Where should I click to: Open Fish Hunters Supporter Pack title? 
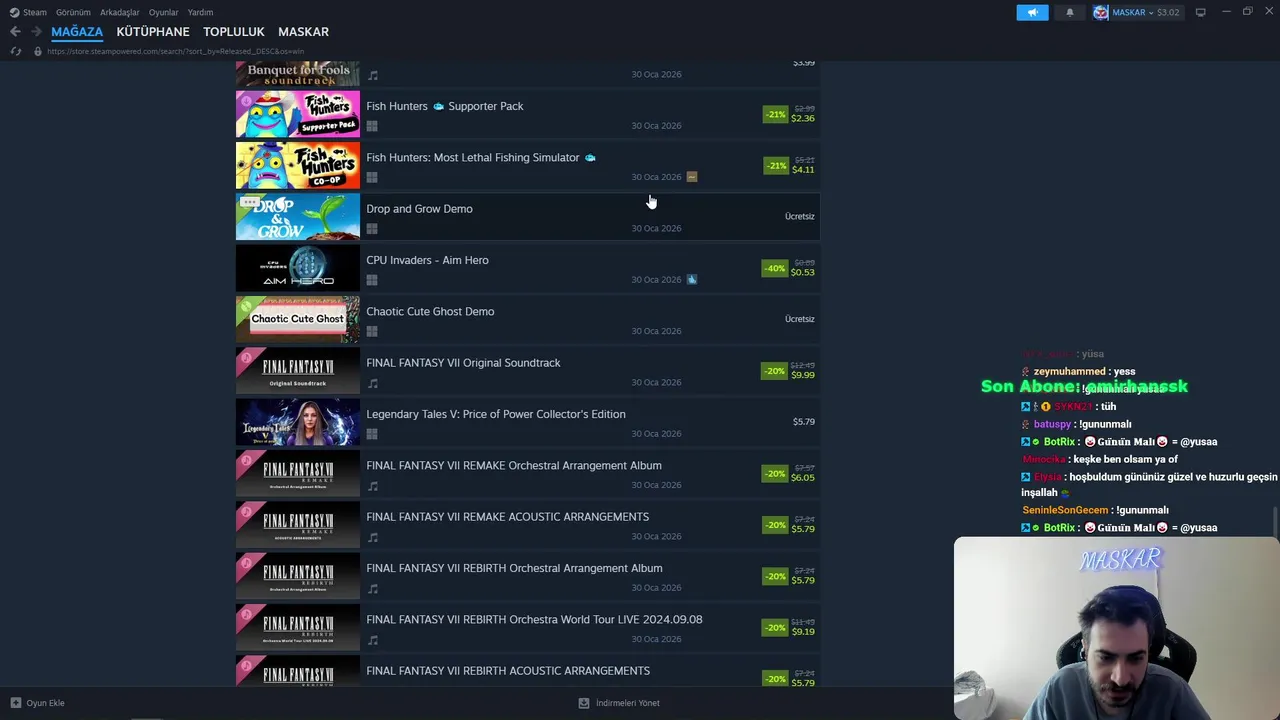point(445,106)
